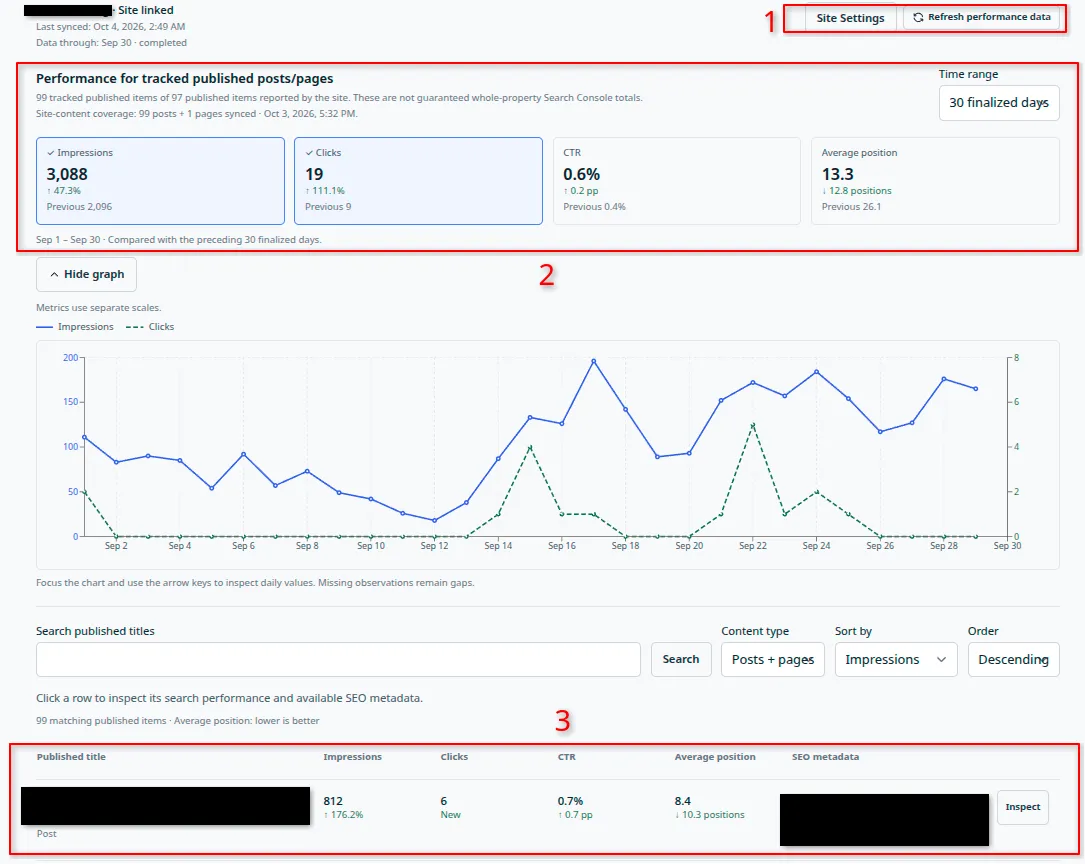1085x864 pixels.
Task: Click the 'Previous 2,096' text
Action: pos(79,207)
